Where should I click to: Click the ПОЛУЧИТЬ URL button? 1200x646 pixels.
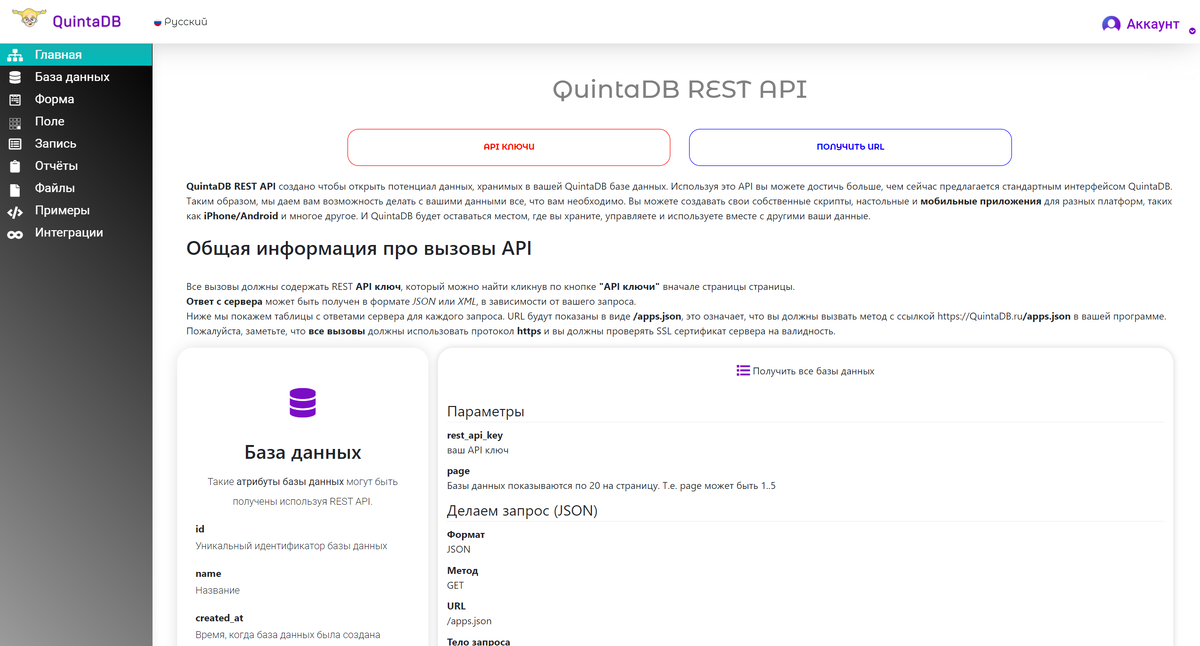click(x=850, y=147)
